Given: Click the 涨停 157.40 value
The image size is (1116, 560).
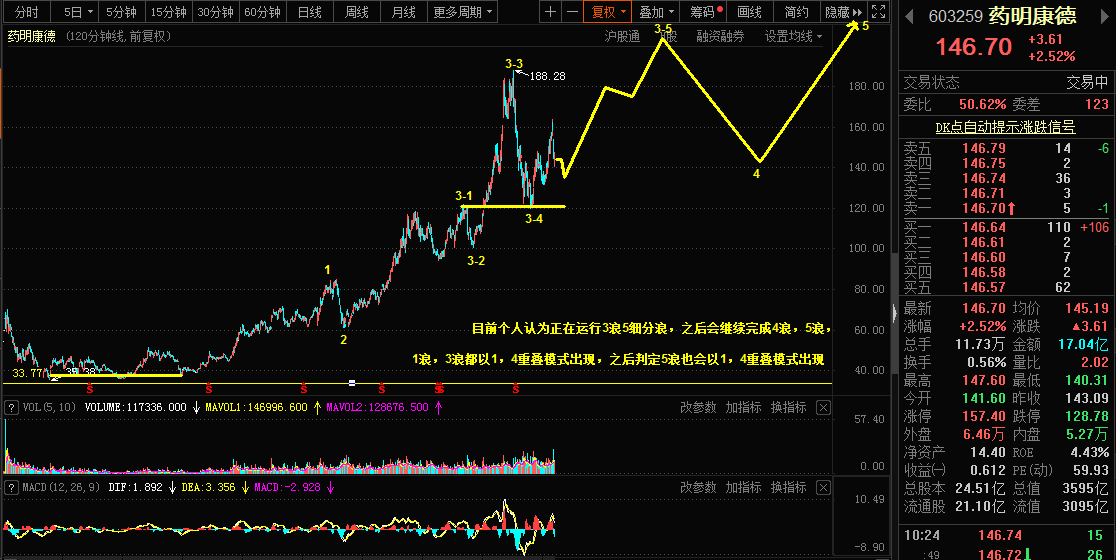Looking at the screenshot, I should 984,416.
